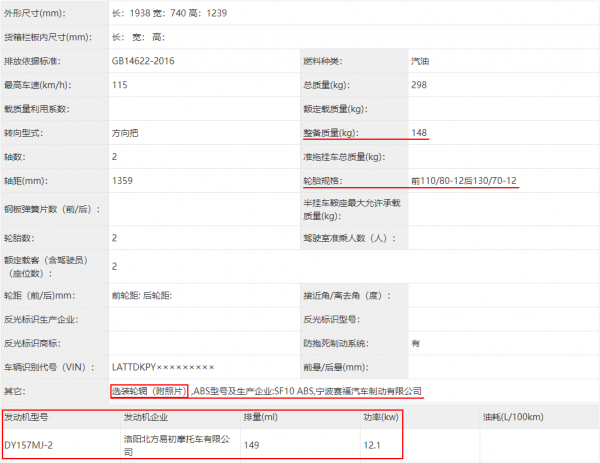Select steering type value 方向把
Viewport: 600px width, 463px height.
pyautogui.click(x=125, y=133)
